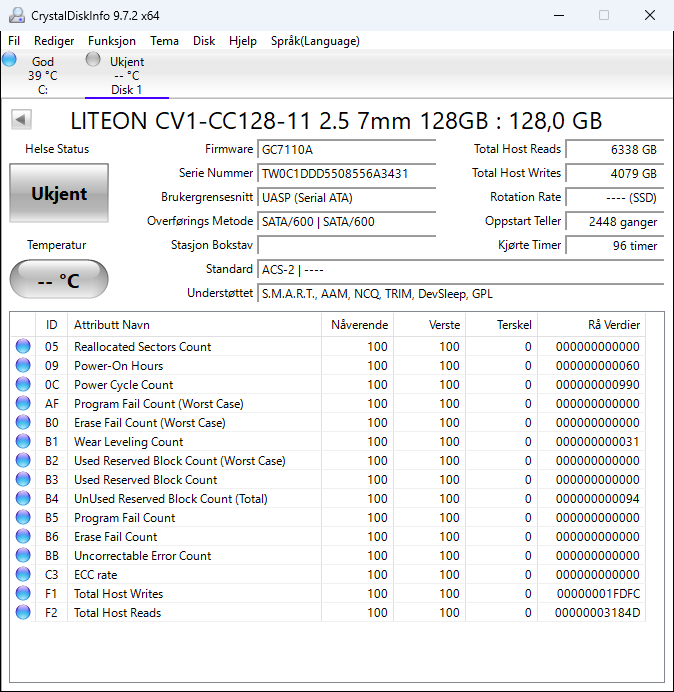
Task: Click raw value 00000003184D
Action: (x=597, y=613)
